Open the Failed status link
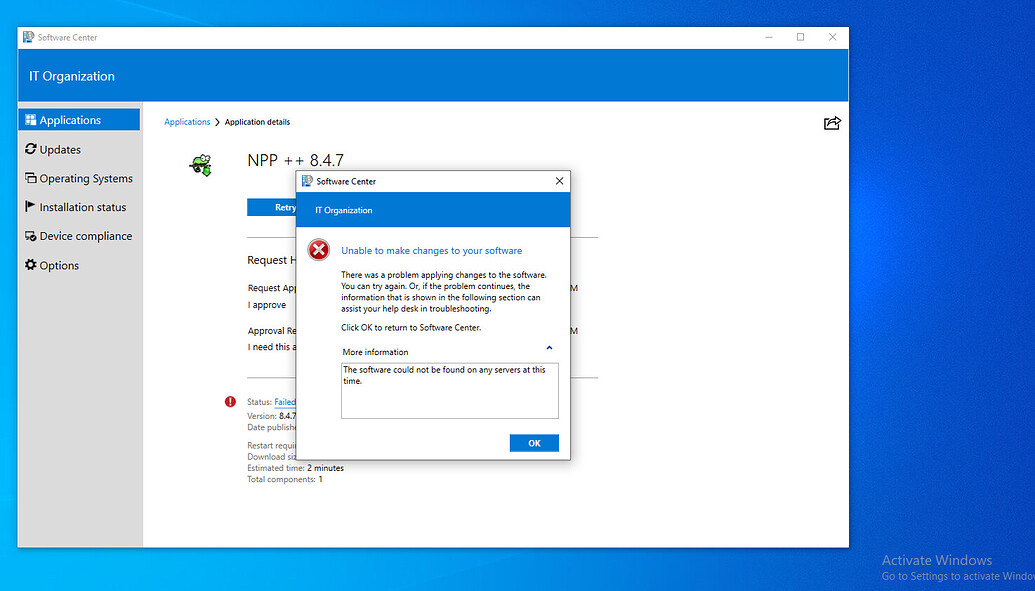This screenshot has height=591, width=1035. 284,402
